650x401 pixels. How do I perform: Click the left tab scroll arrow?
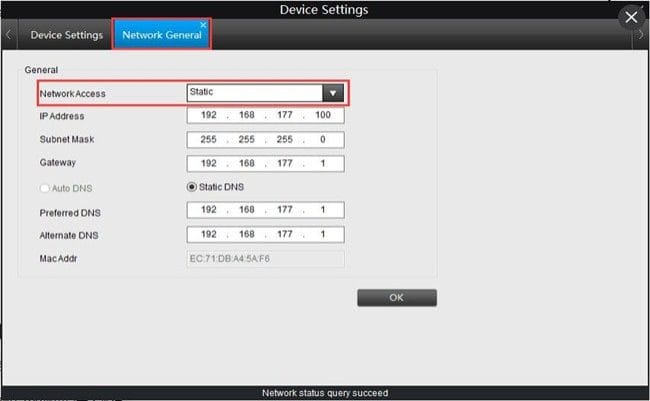click(x=8, y=35)
